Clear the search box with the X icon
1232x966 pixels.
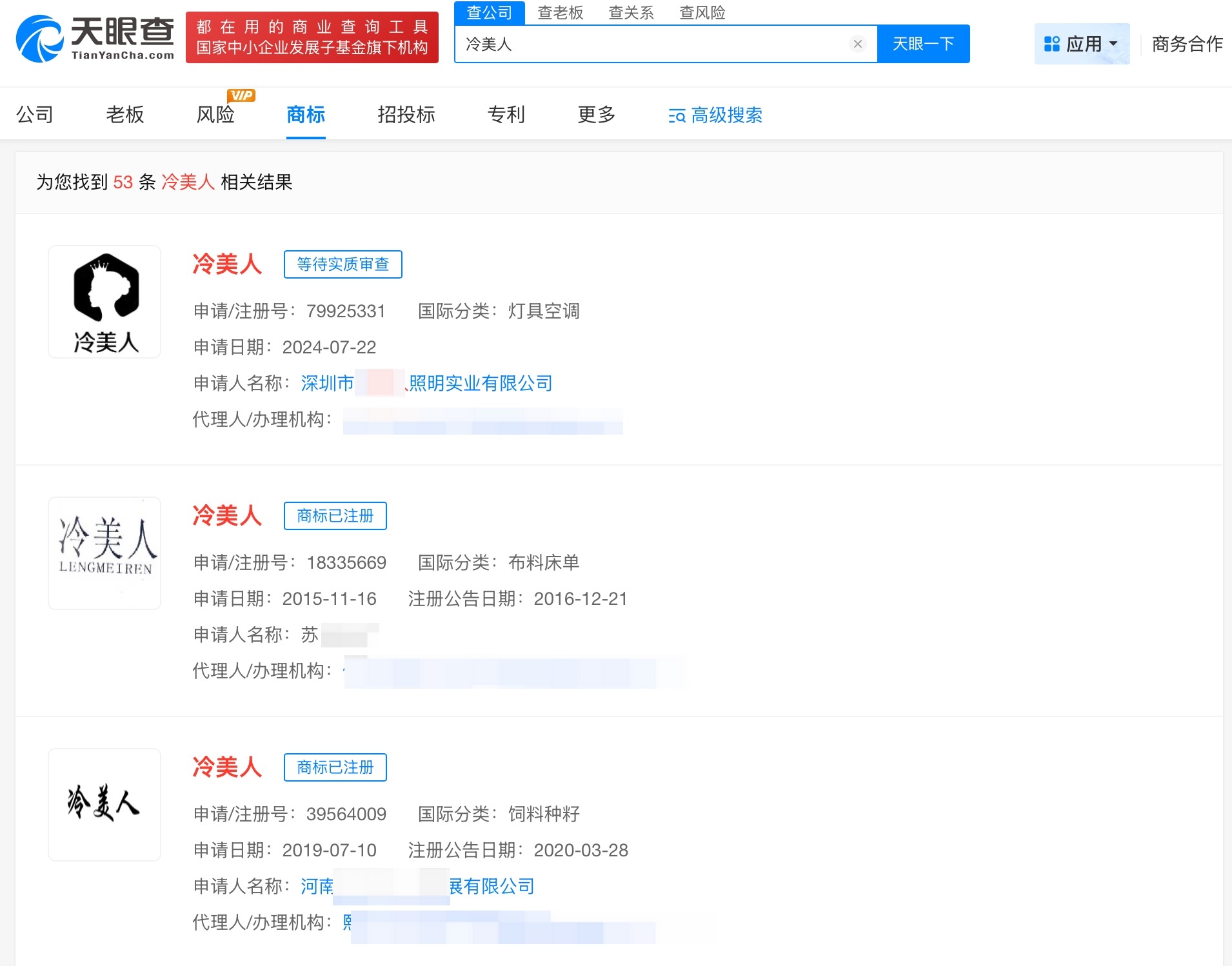857,44
